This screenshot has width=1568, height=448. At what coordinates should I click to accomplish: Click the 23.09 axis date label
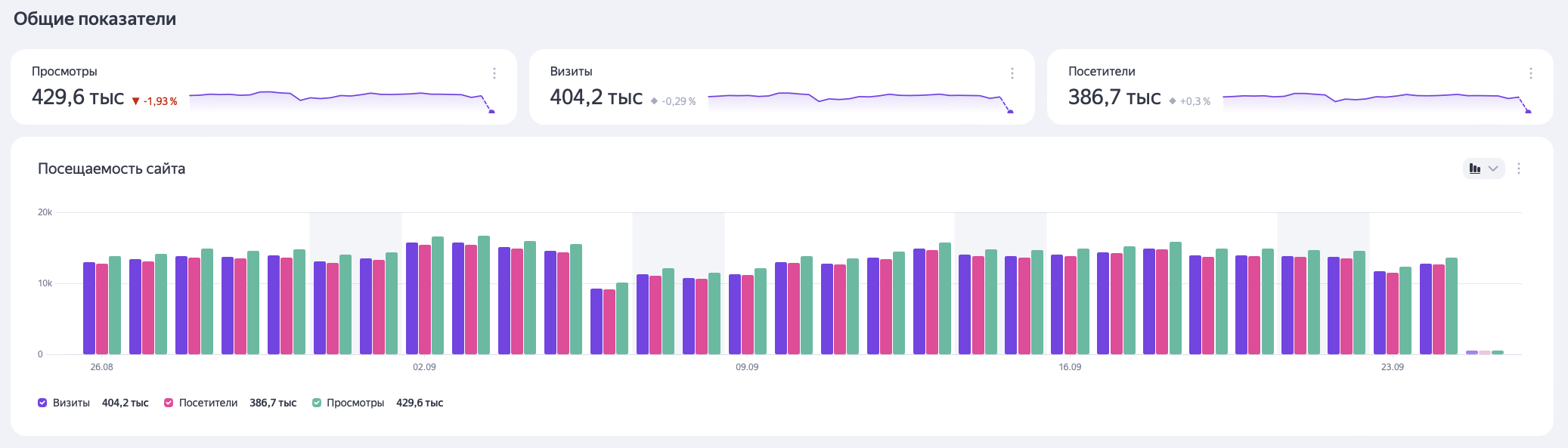[x=1393, y=367]
